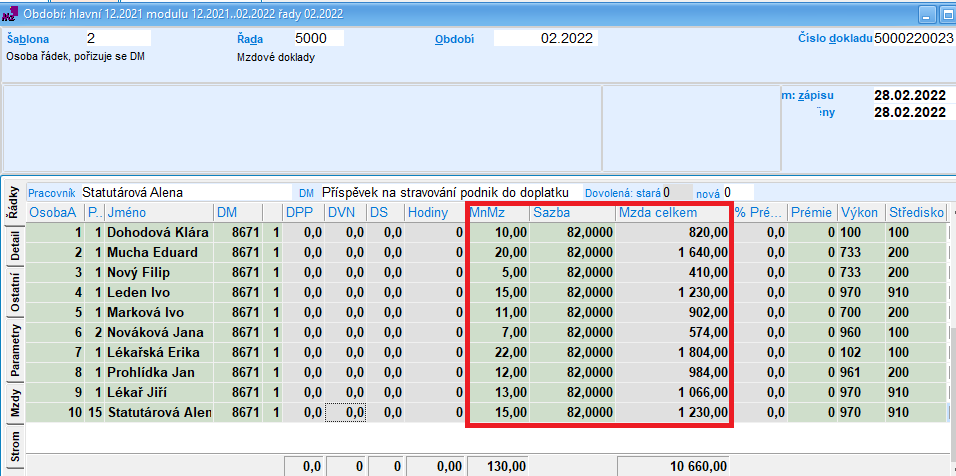The width and height of the screenshot is (956, 476).
Task: Click the Sazba column header
Action: [x=573, y=213]
